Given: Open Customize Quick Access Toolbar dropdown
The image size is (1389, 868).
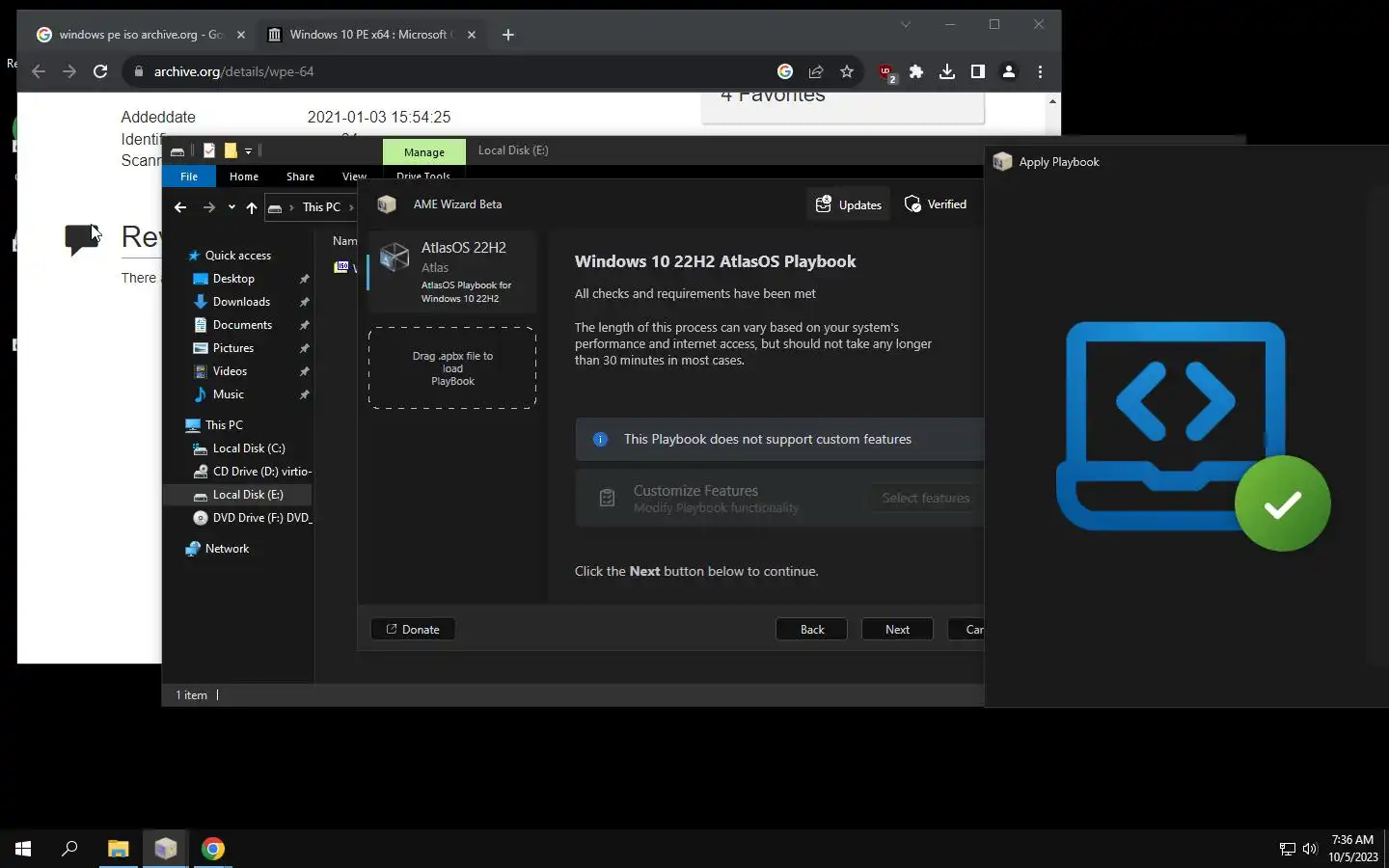Looking at the screenshot, I should click(248, 150).
